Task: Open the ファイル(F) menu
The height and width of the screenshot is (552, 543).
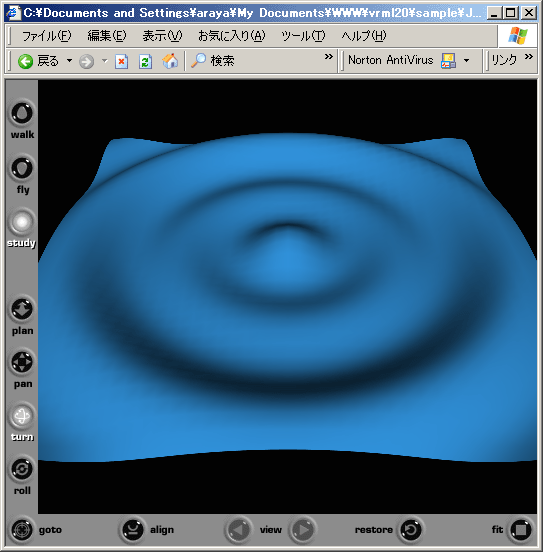Action: [x=46, y=36]
